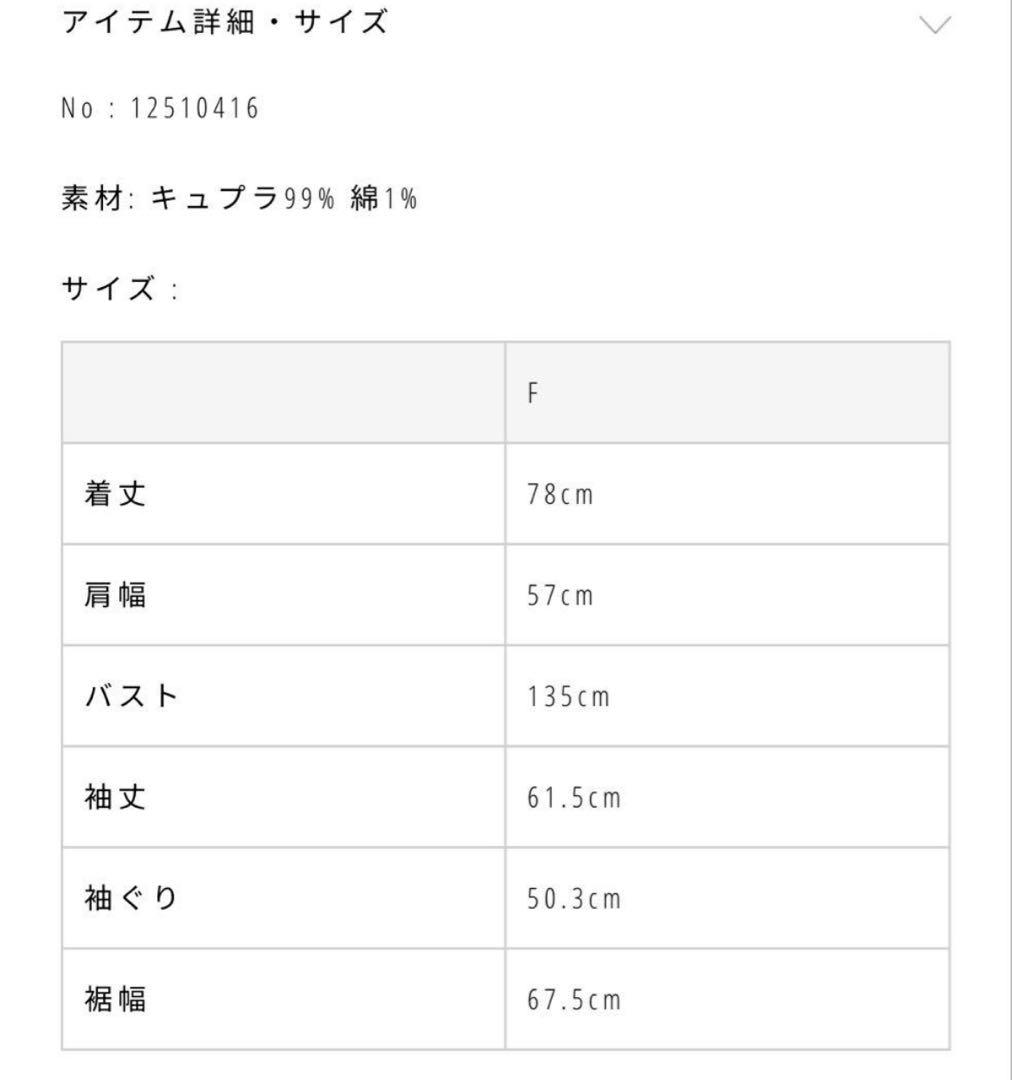Viewport: 1012px width, 1080px height.
Task: Click the 袖丈 row label
Action: point(116,797)
